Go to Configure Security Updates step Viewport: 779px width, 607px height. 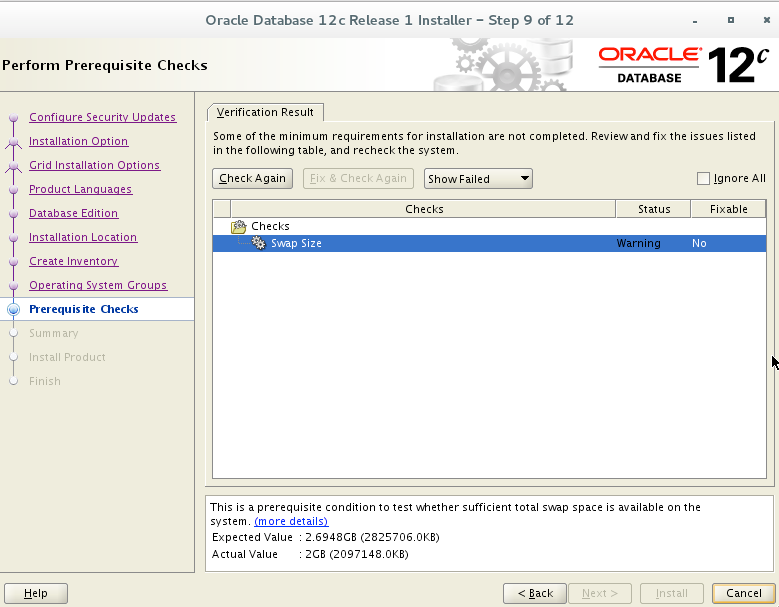[x=102, y=117]
